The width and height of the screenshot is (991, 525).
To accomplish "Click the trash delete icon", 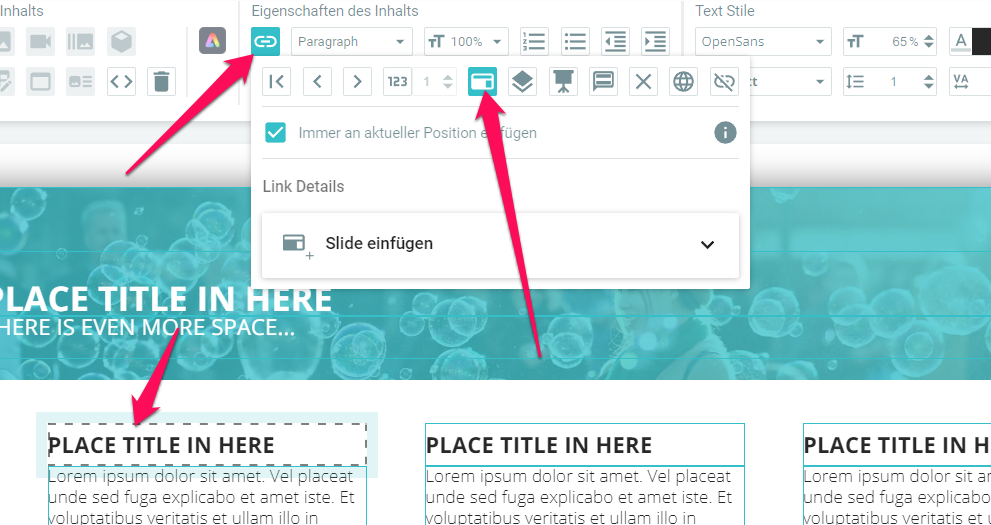I will click(x=162, y=82).
